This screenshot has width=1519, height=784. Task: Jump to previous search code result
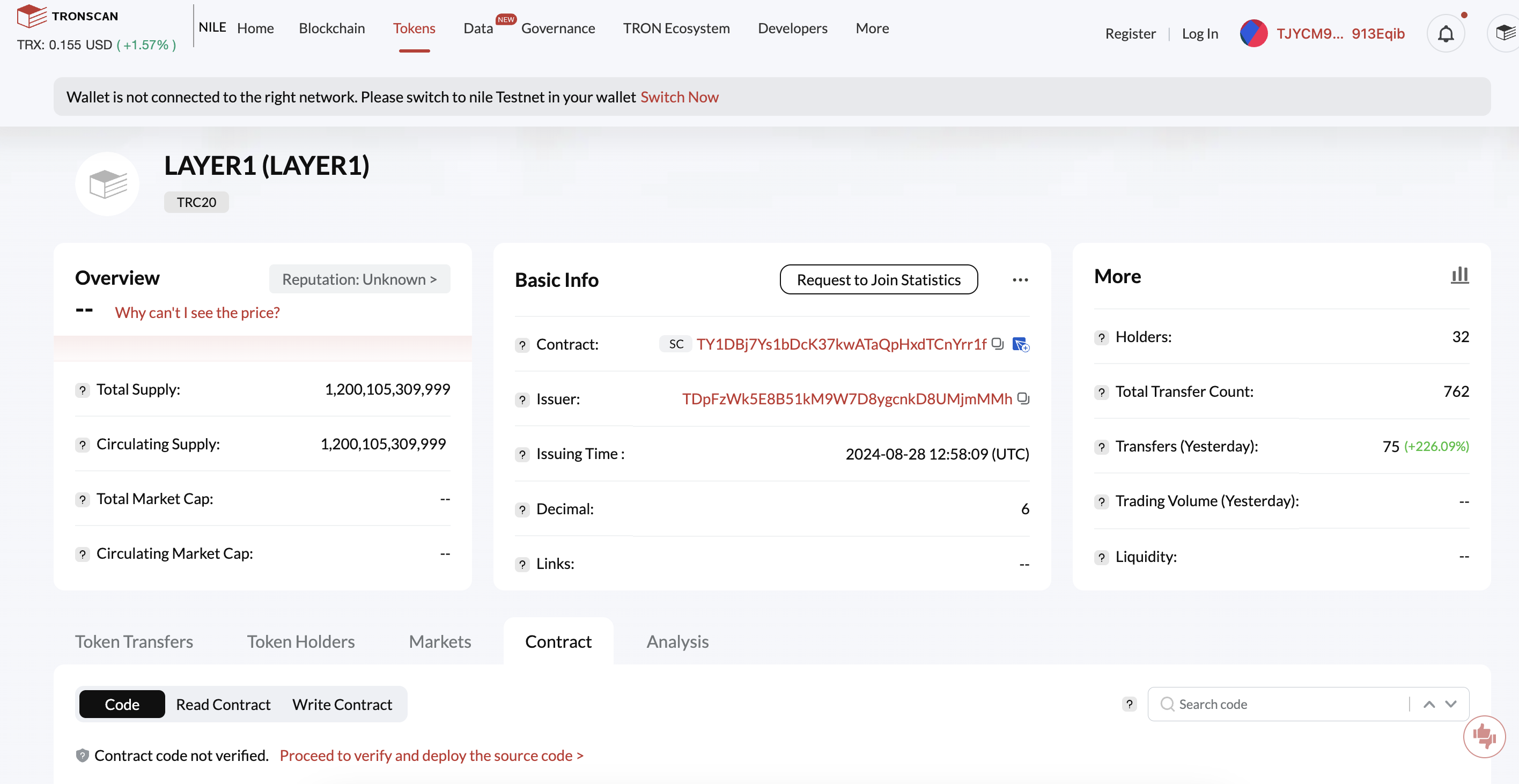pos(1429,705)
